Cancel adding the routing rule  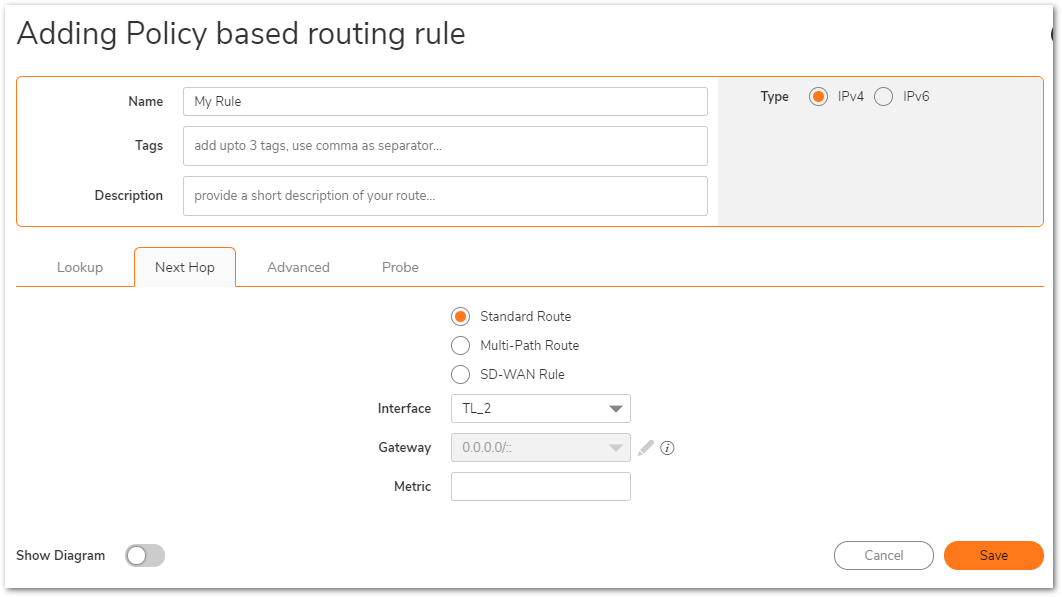pos(884,556)
